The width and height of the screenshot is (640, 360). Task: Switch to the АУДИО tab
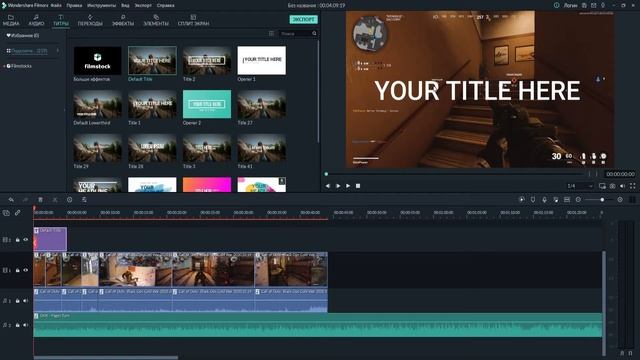(x=36, y=20)
